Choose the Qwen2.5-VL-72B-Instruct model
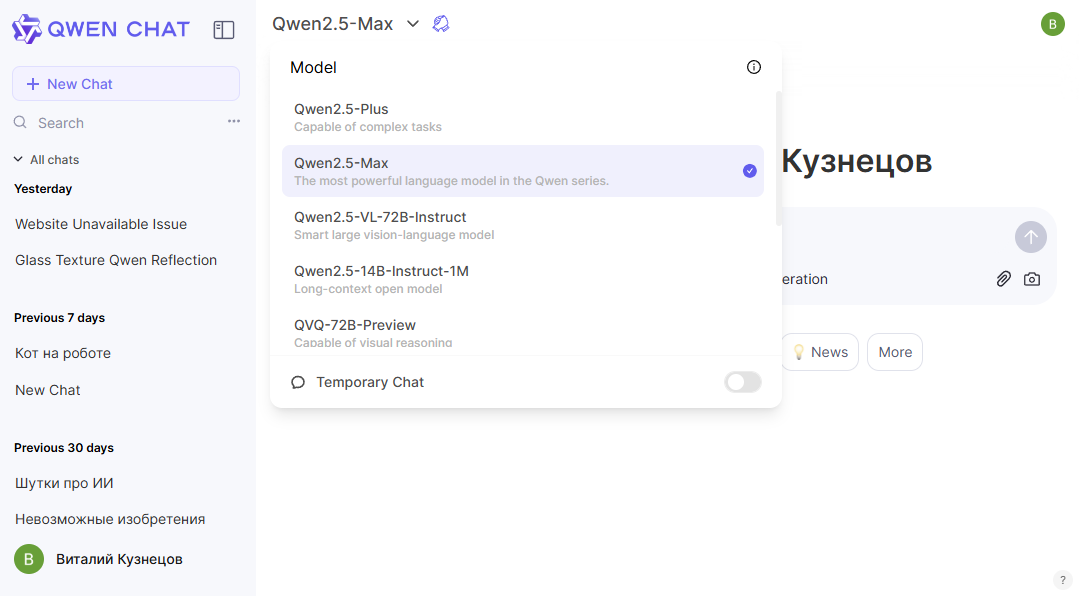This screenshot has width=1079, height=596. 522,225
